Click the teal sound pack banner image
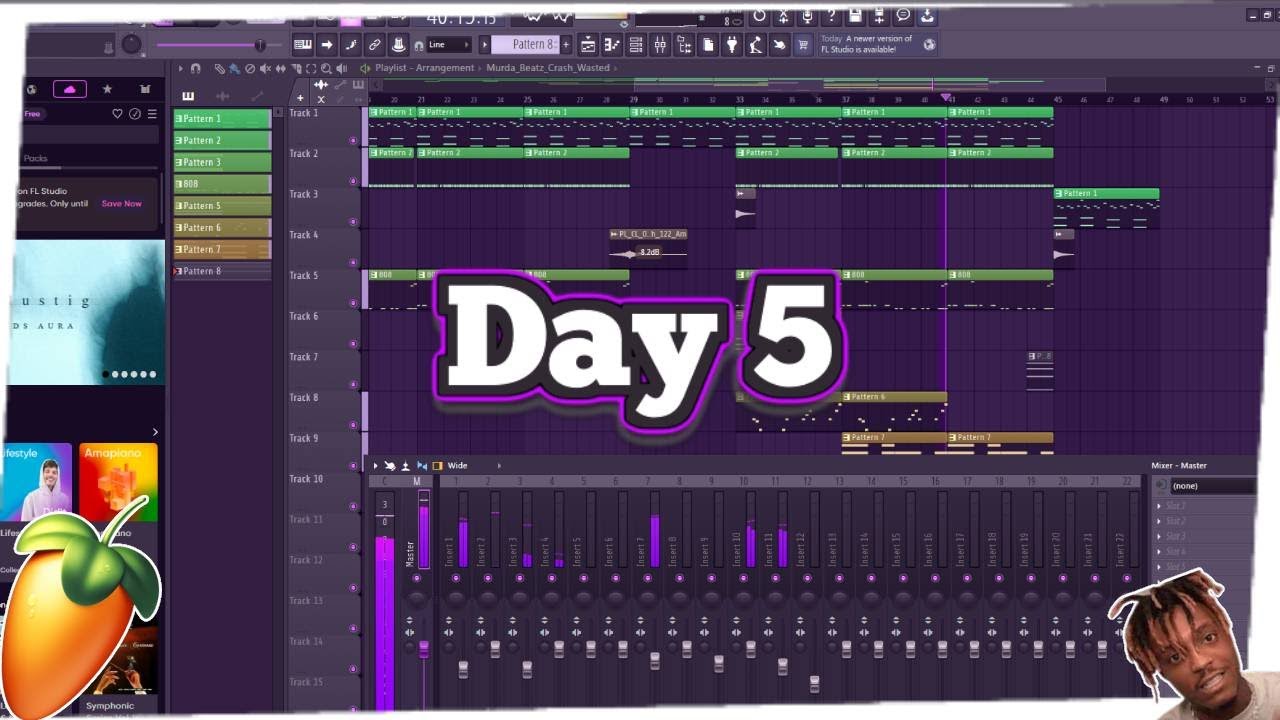This screenshot has height=720, width=1280. (x=86, y=312)
